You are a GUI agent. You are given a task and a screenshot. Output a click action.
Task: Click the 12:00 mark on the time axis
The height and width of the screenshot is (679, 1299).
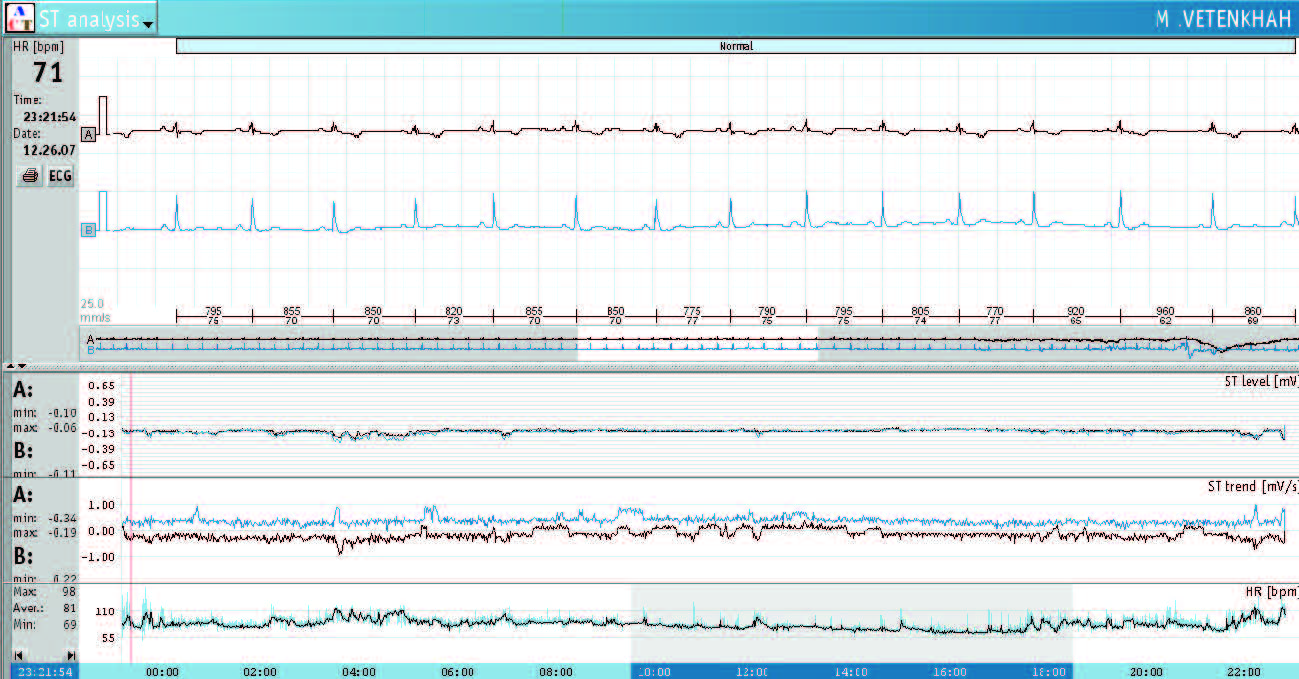pyautogui.click(x=752, y=672)
